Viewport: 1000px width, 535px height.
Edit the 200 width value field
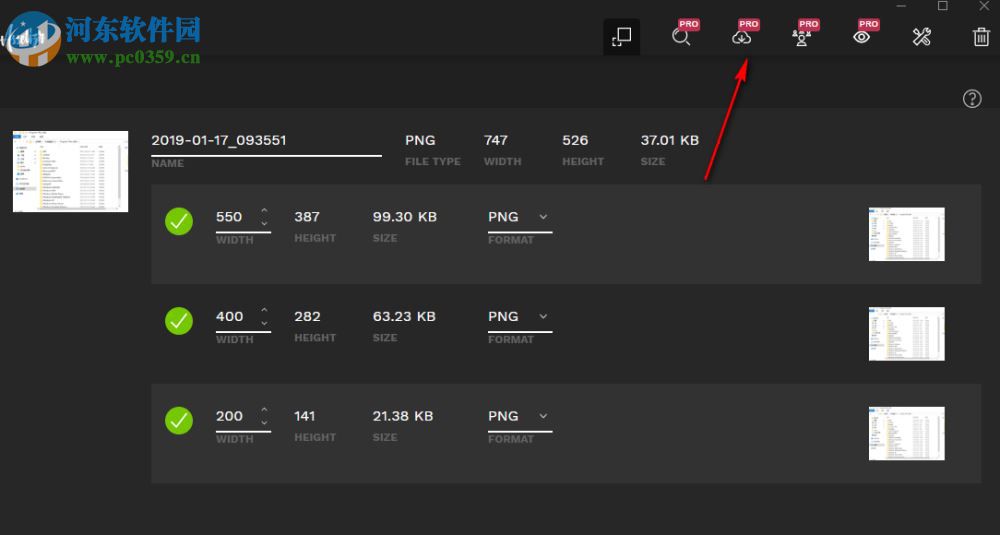tap(229, 416)
